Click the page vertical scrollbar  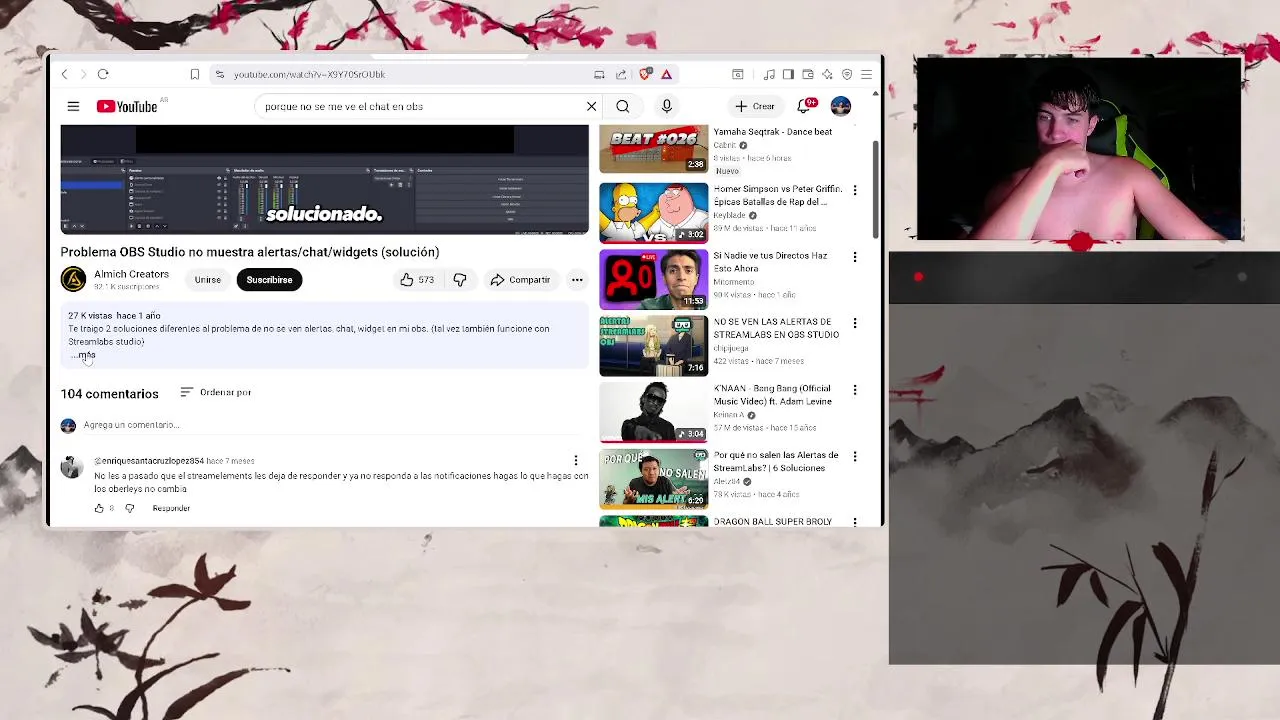point(877,190)
